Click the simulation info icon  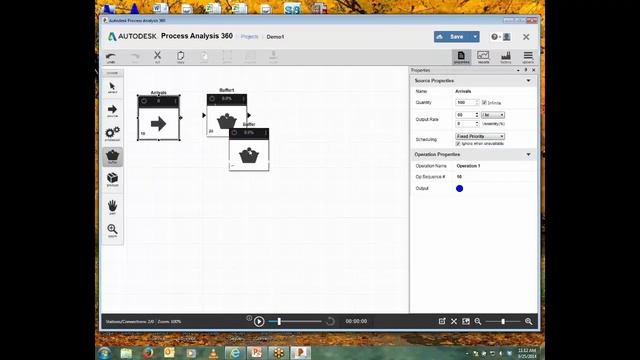point(249,318)
